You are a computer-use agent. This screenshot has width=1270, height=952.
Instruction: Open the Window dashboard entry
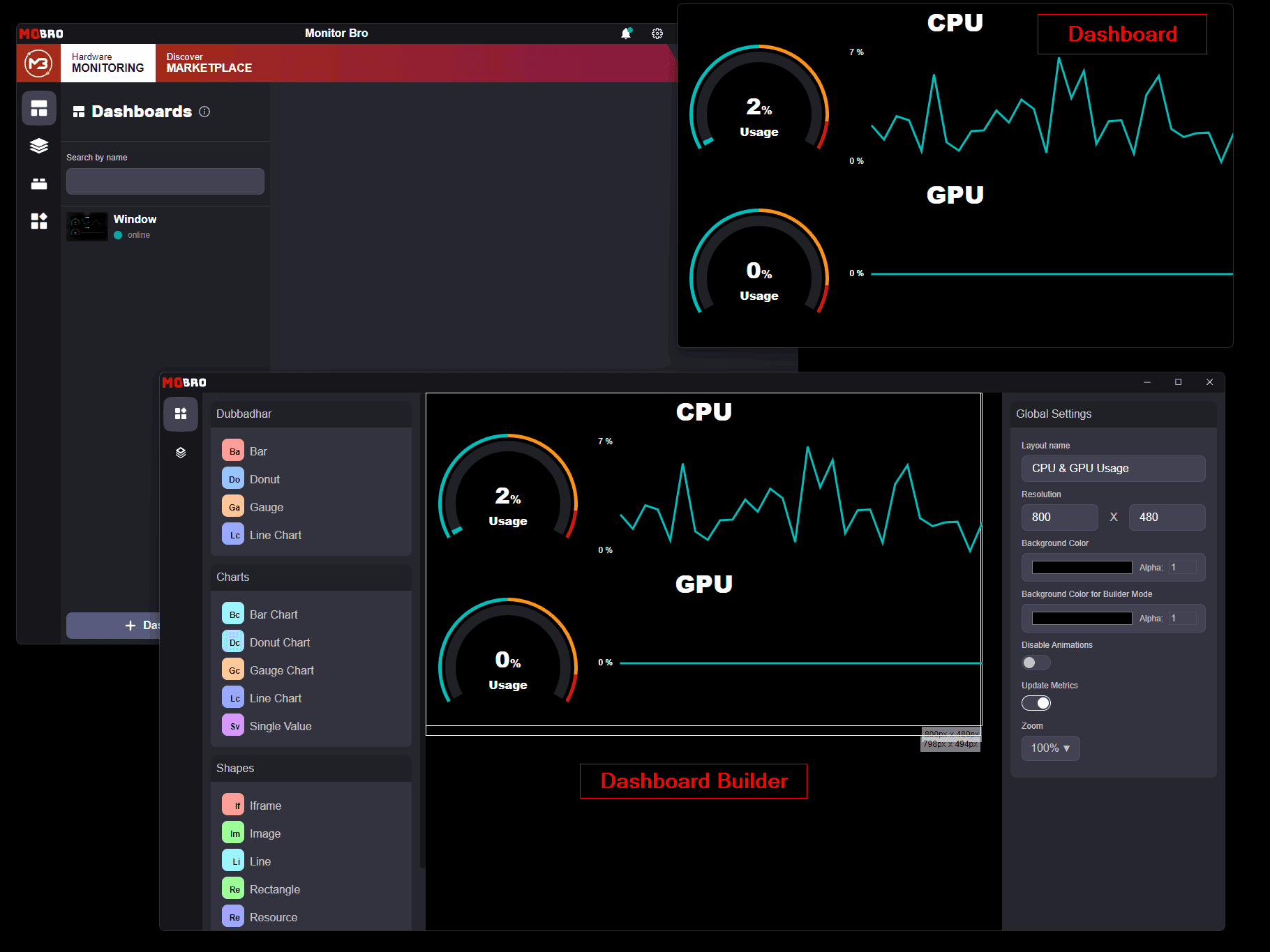click(x=165, y=227)
